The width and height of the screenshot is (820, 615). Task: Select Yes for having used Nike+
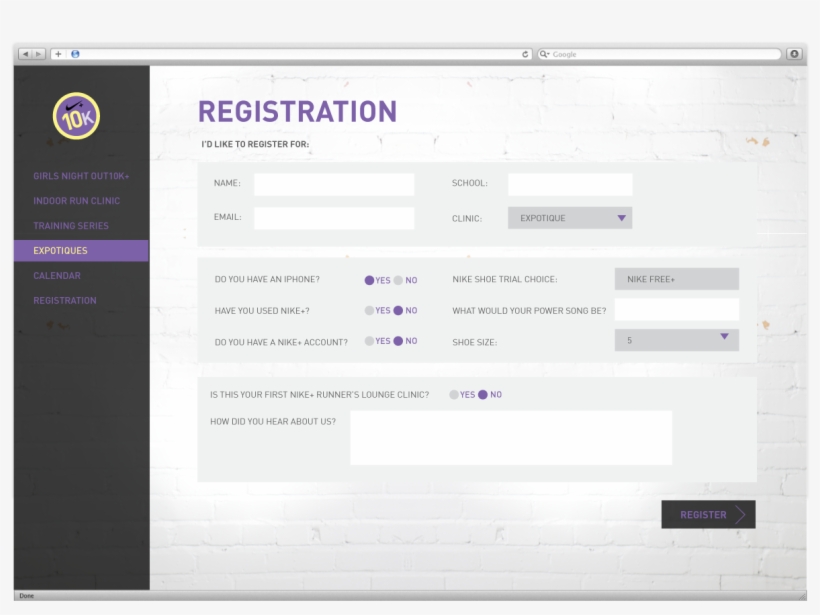(369, 311)
